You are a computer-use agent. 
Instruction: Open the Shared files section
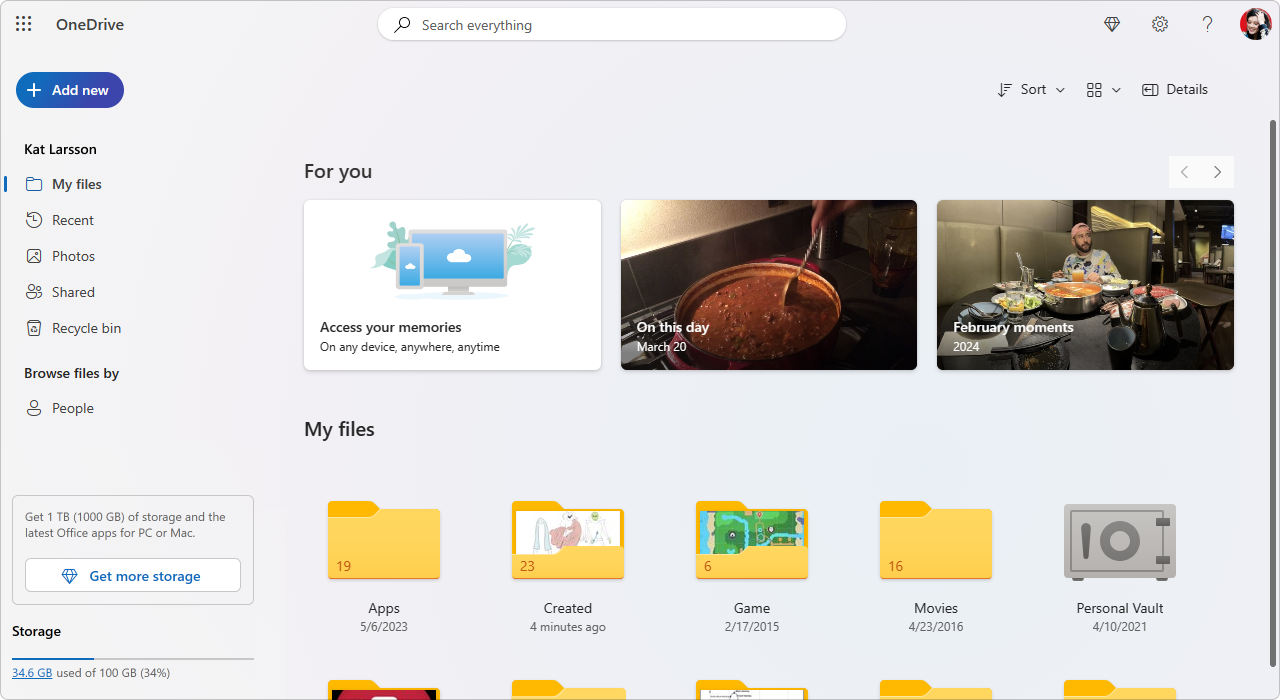(x=71, y=291)
